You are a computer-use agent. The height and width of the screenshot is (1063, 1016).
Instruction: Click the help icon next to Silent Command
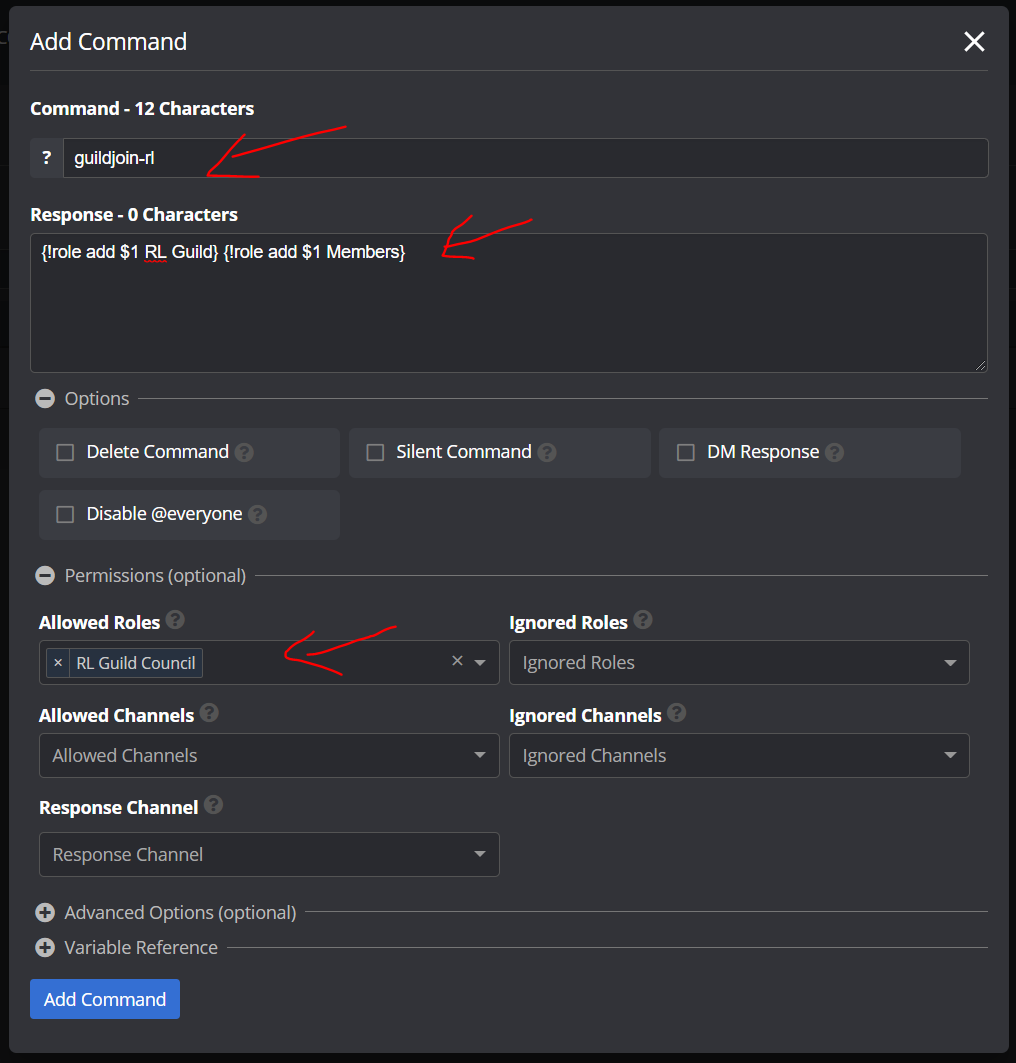[x=547, y=452]
